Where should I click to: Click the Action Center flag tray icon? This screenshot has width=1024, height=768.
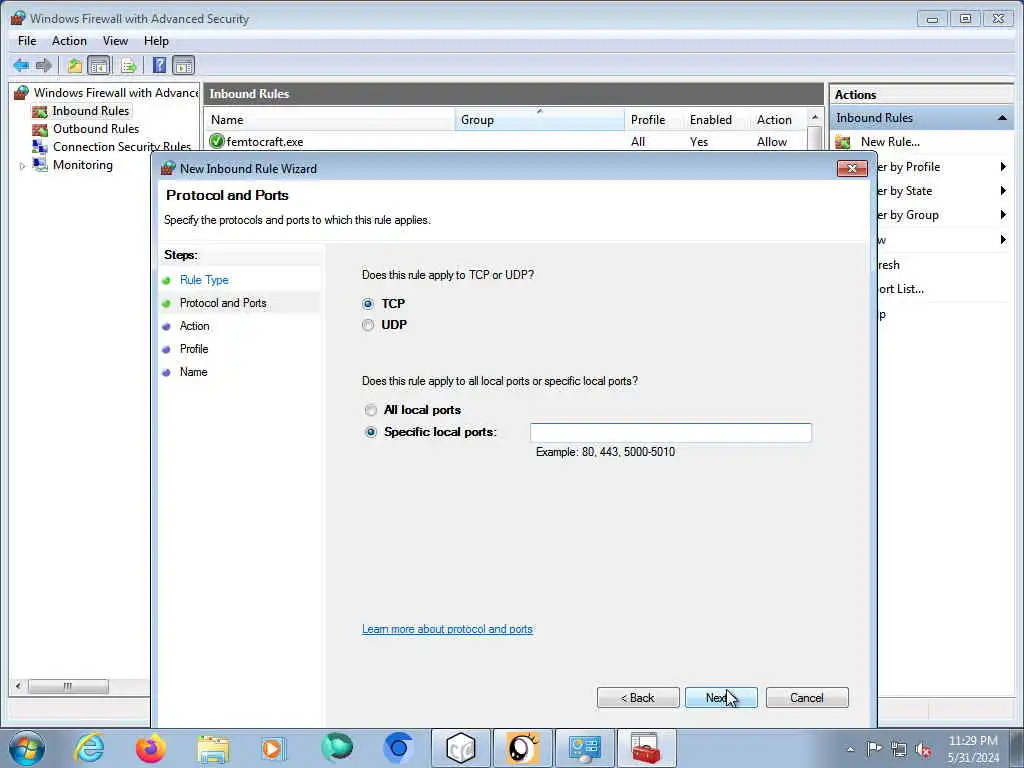(x=874, y=748)
